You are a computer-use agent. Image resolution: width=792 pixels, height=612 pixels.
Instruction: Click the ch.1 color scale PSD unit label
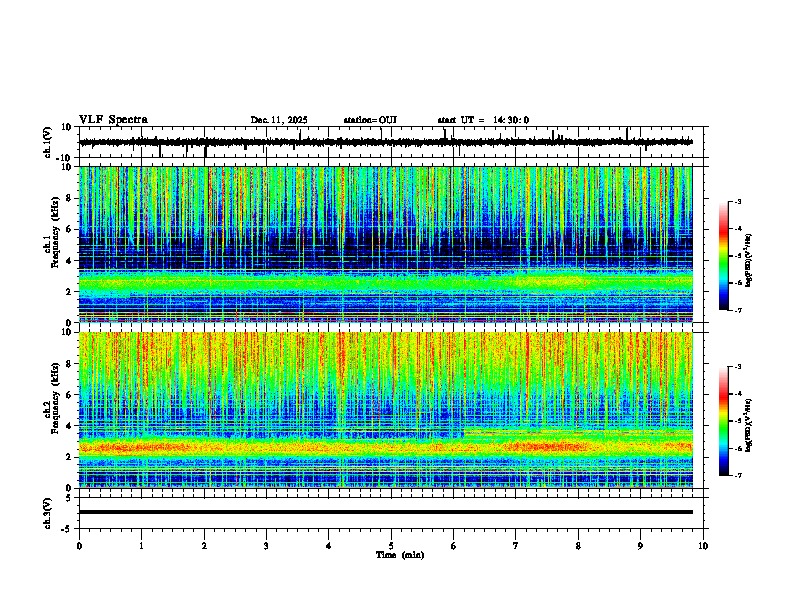(x=749, y=260)
